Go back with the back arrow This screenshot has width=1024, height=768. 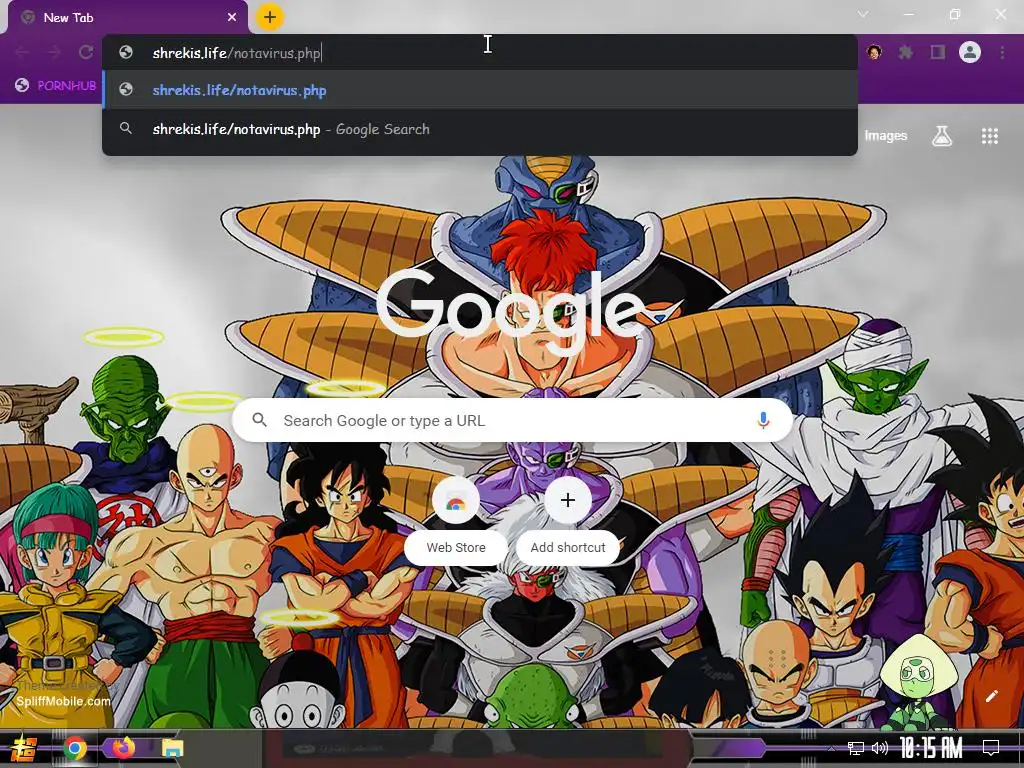[x=22, y=52]
